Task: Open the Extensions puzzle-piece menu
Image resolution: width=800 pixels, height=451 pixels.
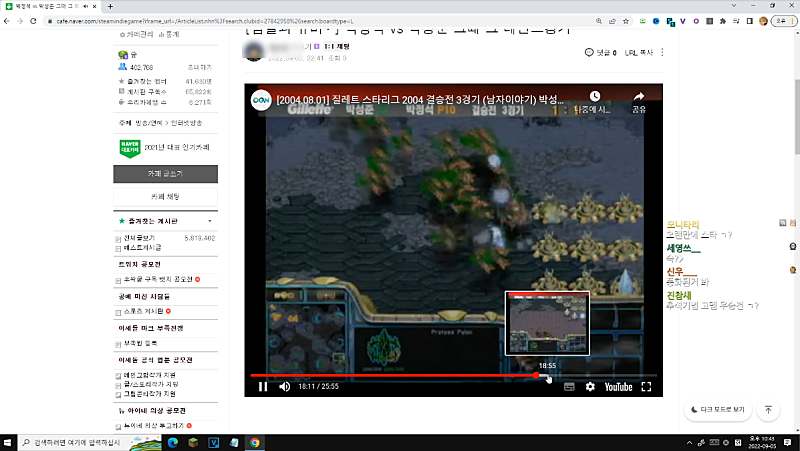Action: [x=723, y=21]
